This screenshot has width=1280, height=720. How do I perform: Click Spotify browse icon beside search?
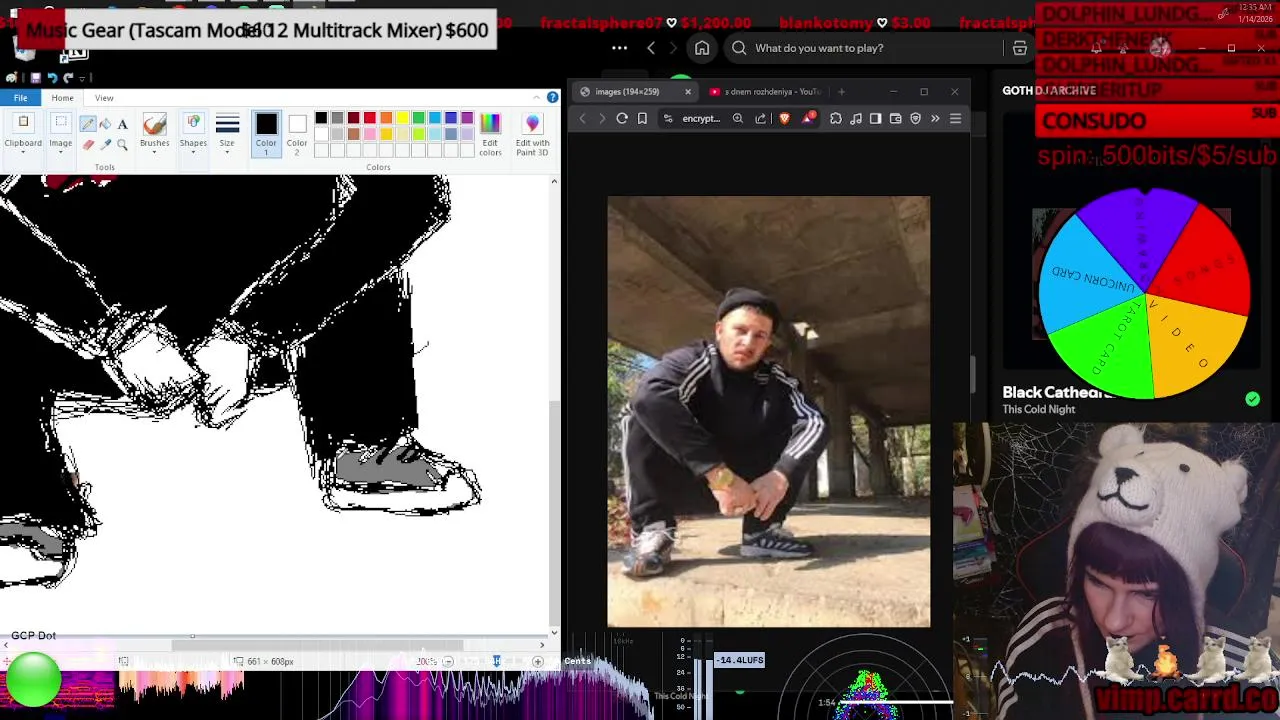click(x=1020, y=48)
